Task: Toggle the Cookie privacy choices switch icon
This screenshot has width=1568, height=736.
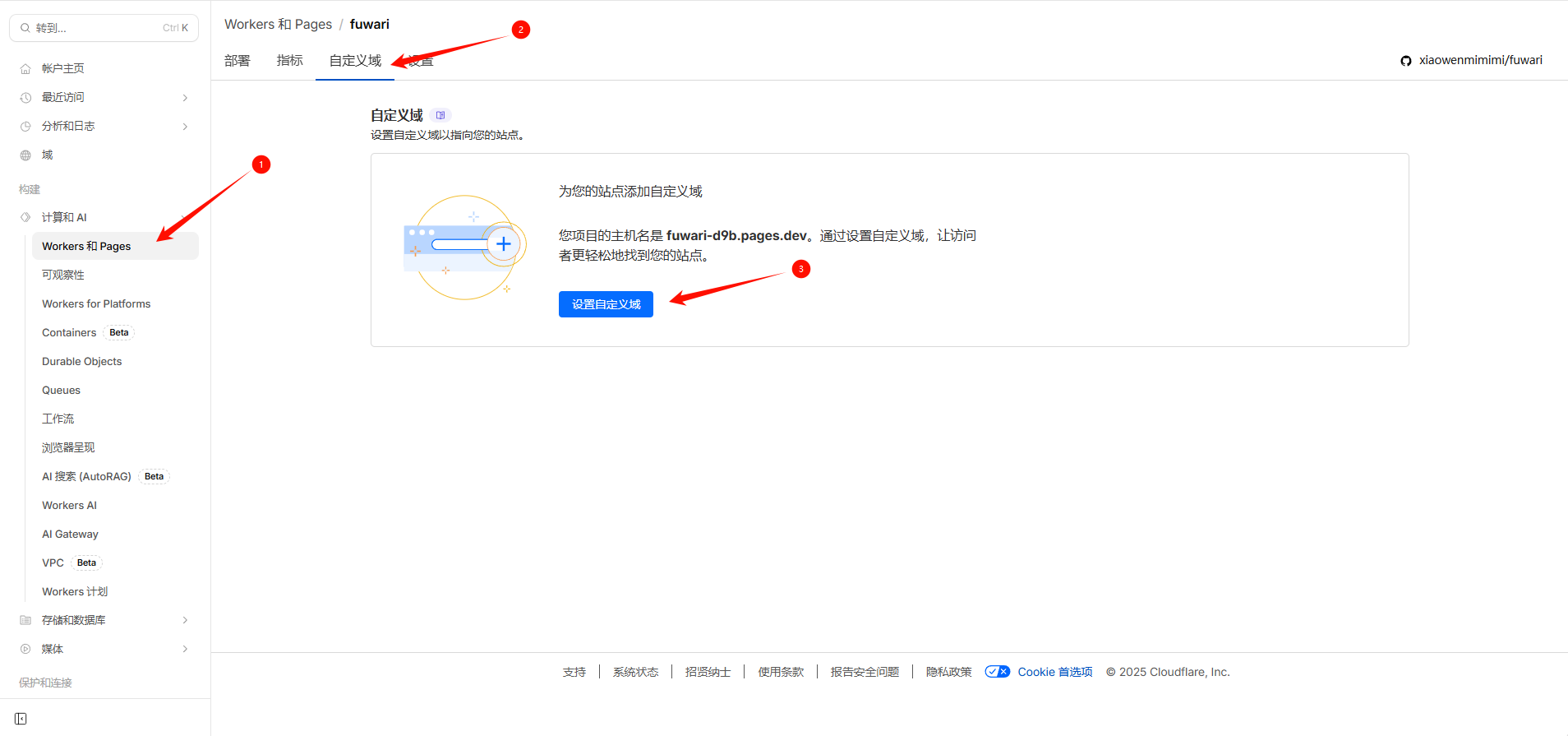Action: (997, 672)
